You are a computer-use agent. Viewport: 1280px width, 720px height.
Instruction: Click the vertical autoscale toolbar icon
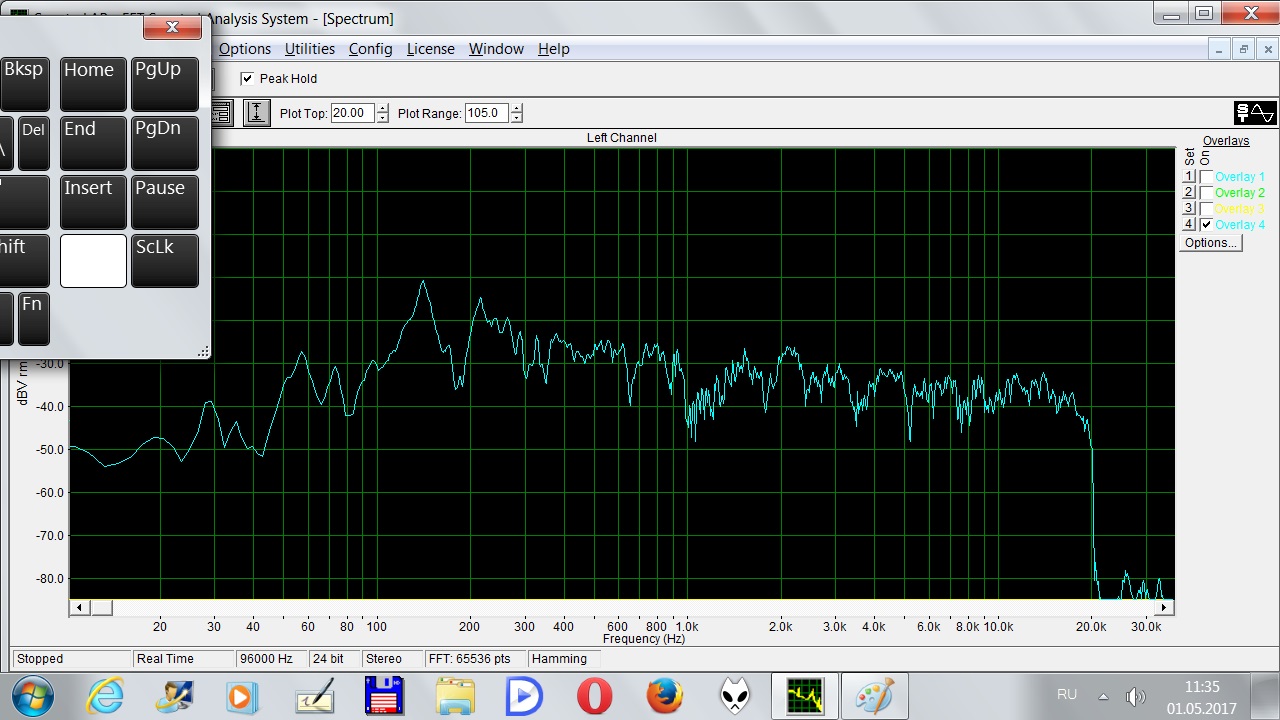[257, 113]
